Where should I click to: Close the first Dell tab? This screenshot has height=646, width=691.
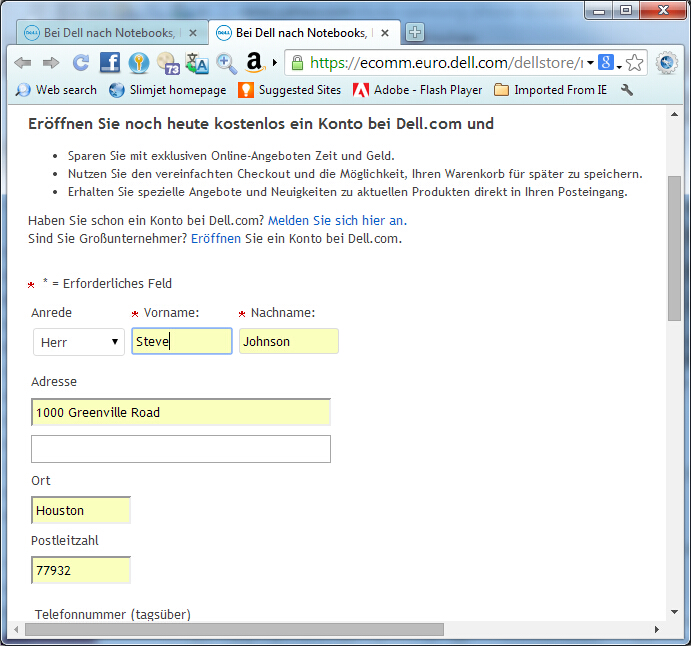193,33
